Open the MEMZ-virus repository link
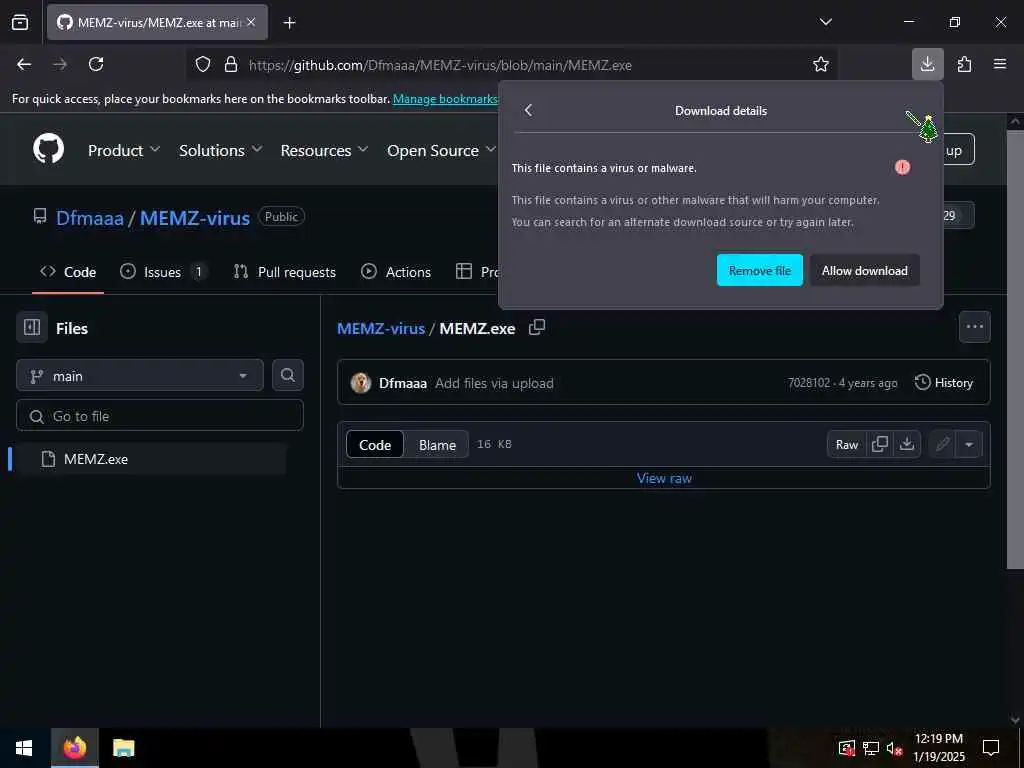The image size is (1024, 768). tap(195, 217)
